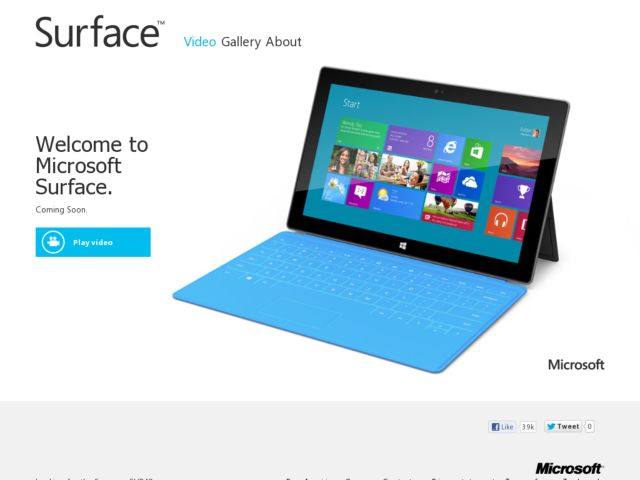Click the Windows logo button on tablet bezel
Image resolution: width=640 pixels, height=480 pixels.
tap(403, 246)
